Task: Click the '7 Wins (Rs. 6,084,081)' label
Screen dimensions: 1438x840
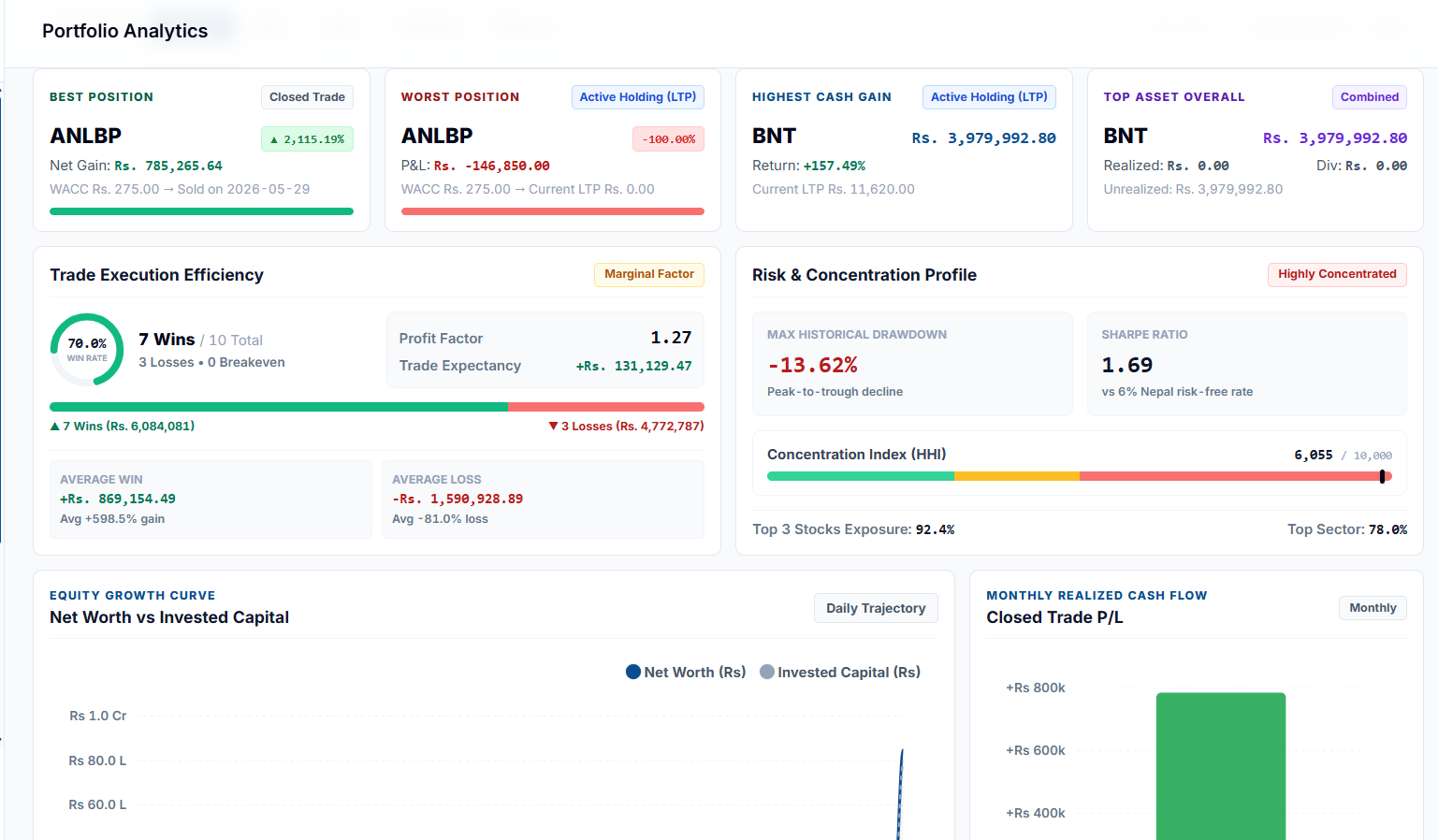Action: click(123, 426)
